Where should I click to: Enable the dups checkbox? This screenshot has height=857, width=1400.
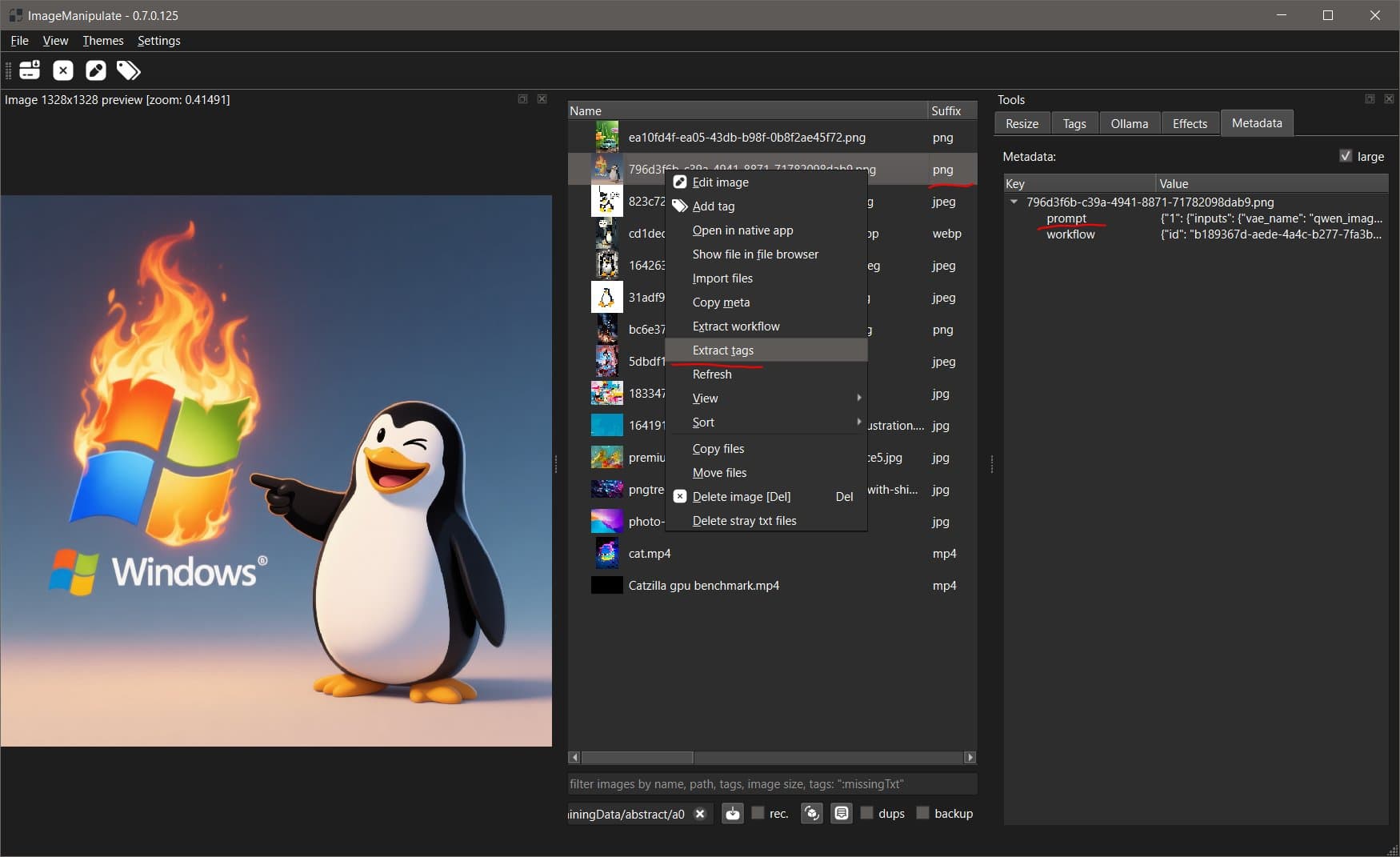[x=866, y=813]
